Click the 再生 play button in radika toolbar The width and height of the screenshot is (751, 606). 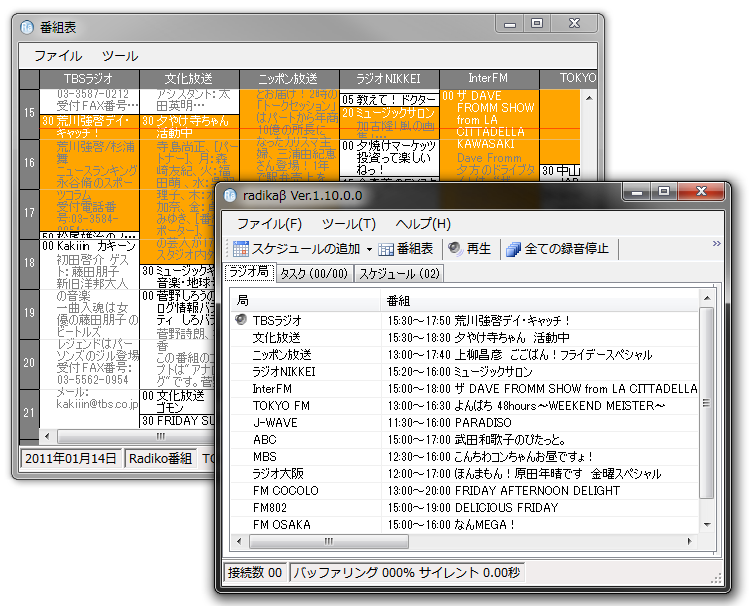click(470, 249)
